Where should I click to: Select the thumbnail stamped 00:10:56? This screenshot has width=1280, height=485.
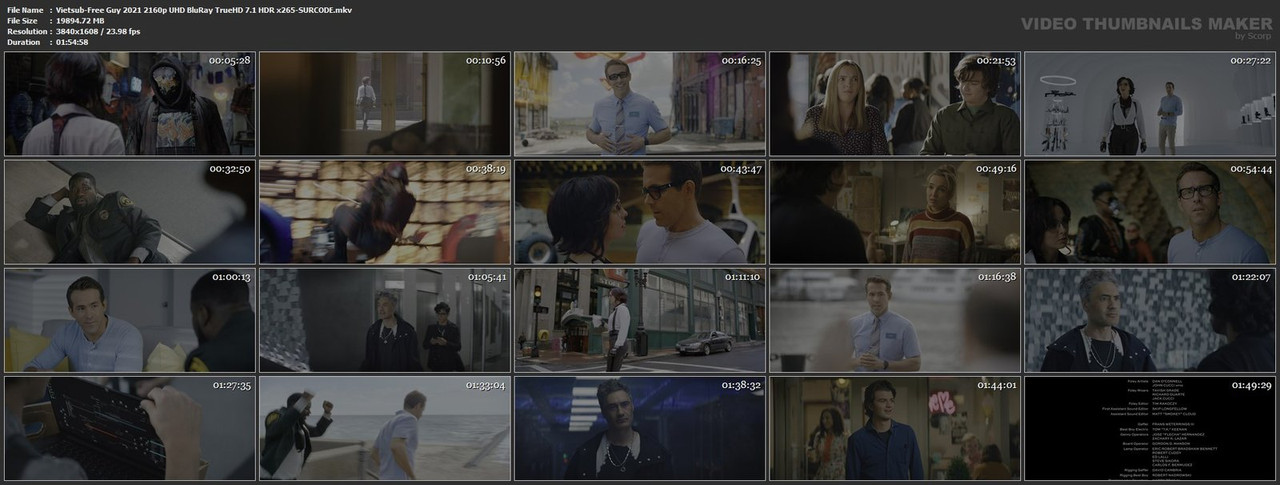pyautogui.click(x=385, y=104)
